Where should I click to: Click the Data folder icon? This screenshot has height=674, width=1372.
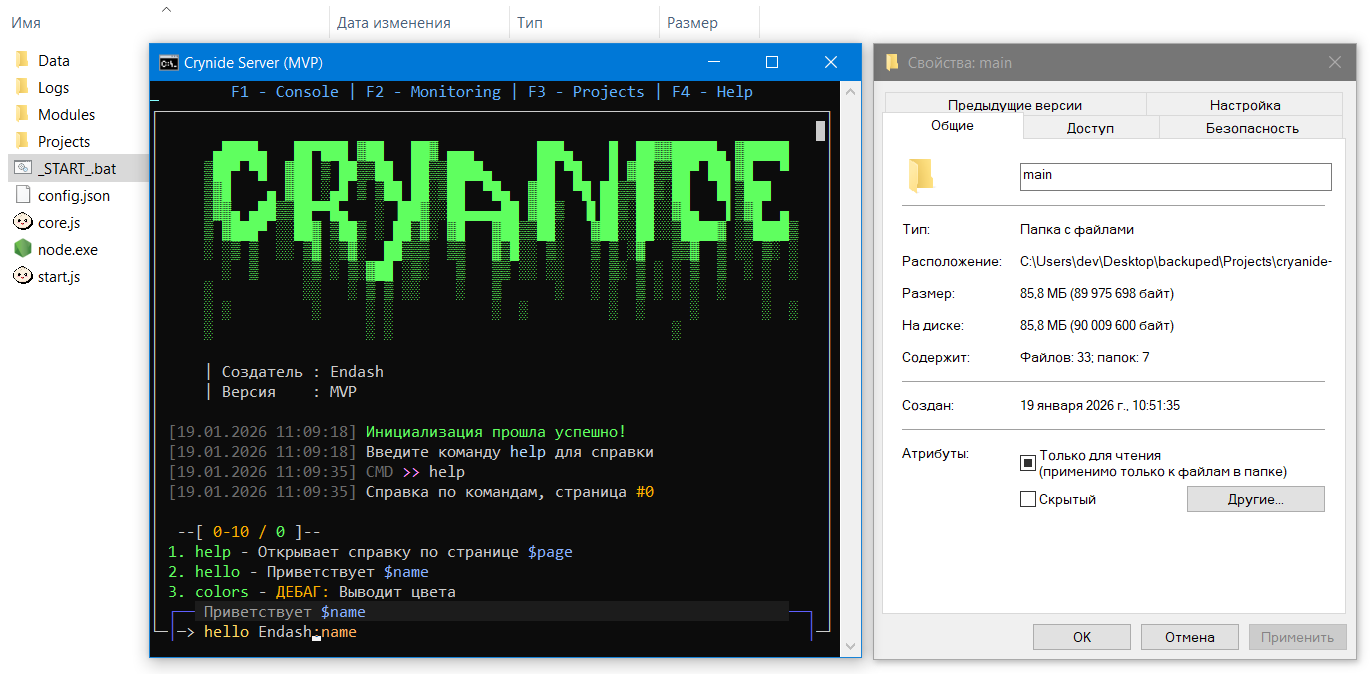(22, 60)
